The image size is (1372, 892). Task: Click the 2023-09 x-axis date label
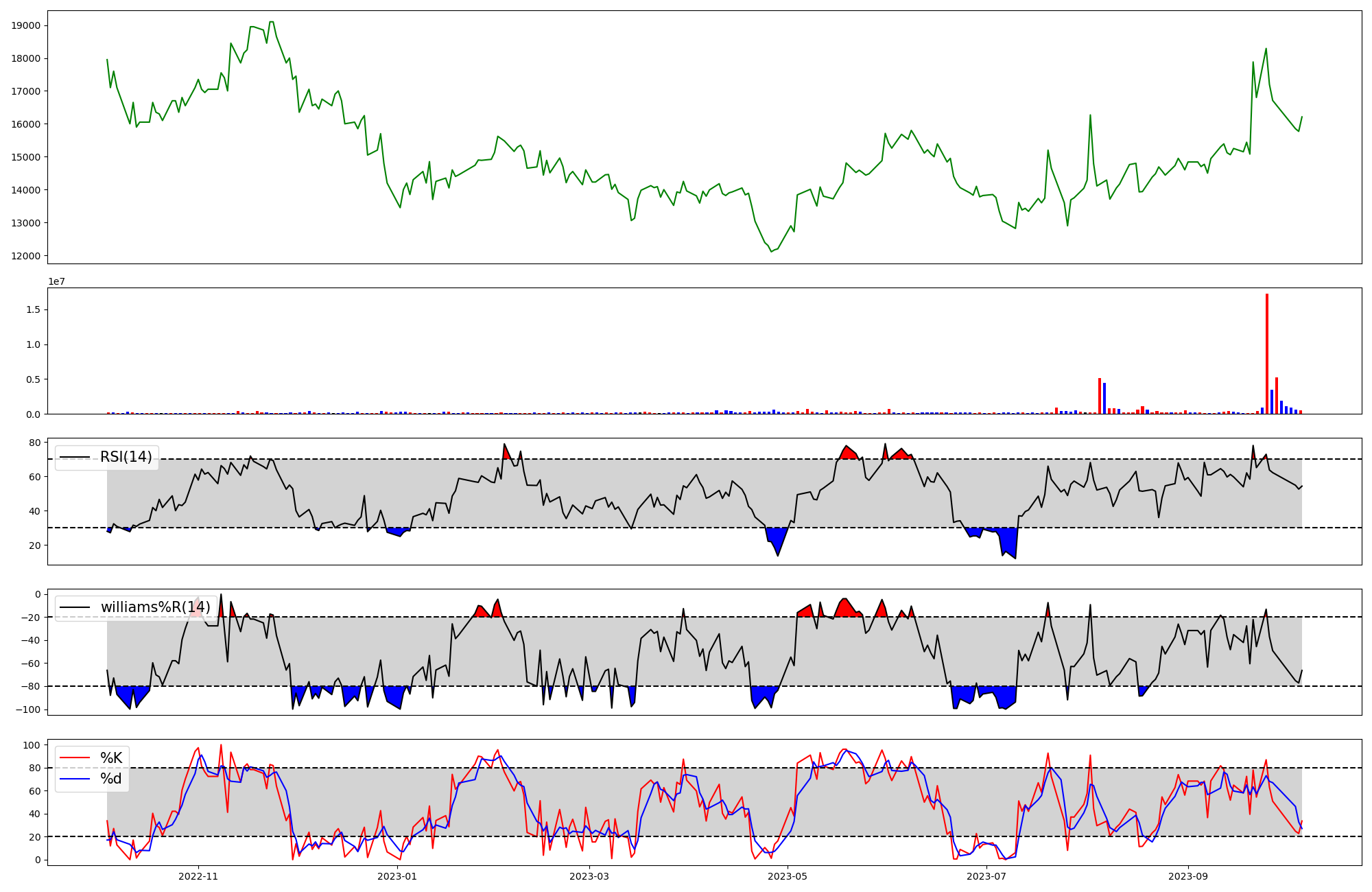(x=1187, y=876)
